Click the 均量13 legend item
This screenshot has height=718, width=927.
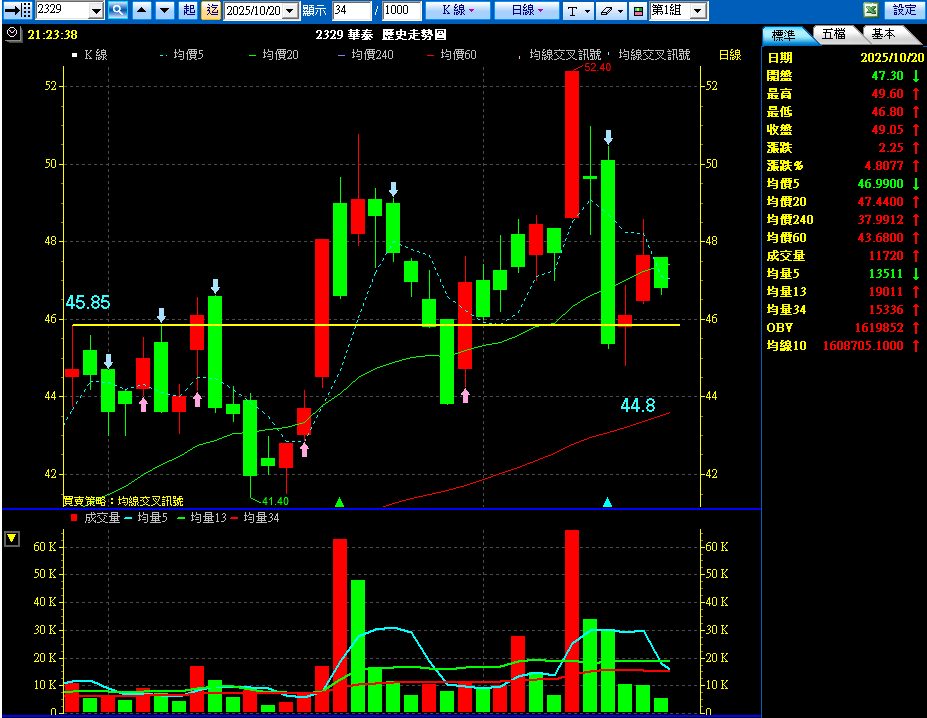tap(202, 518)
